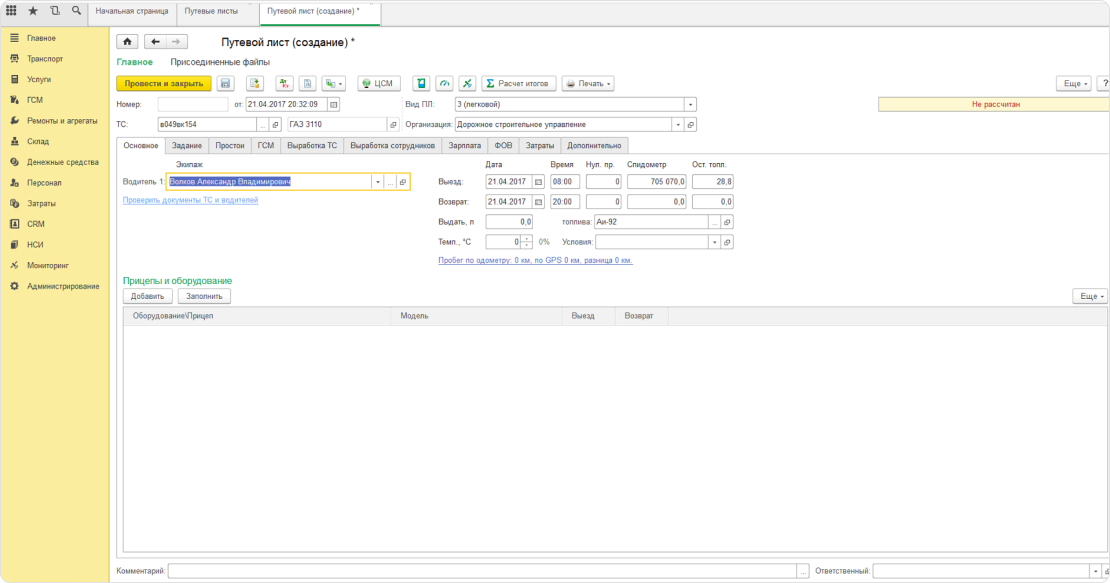Click the ellipsis select button for ТС
Screen dimensions: 1110x583
click(x=263, y=125)
